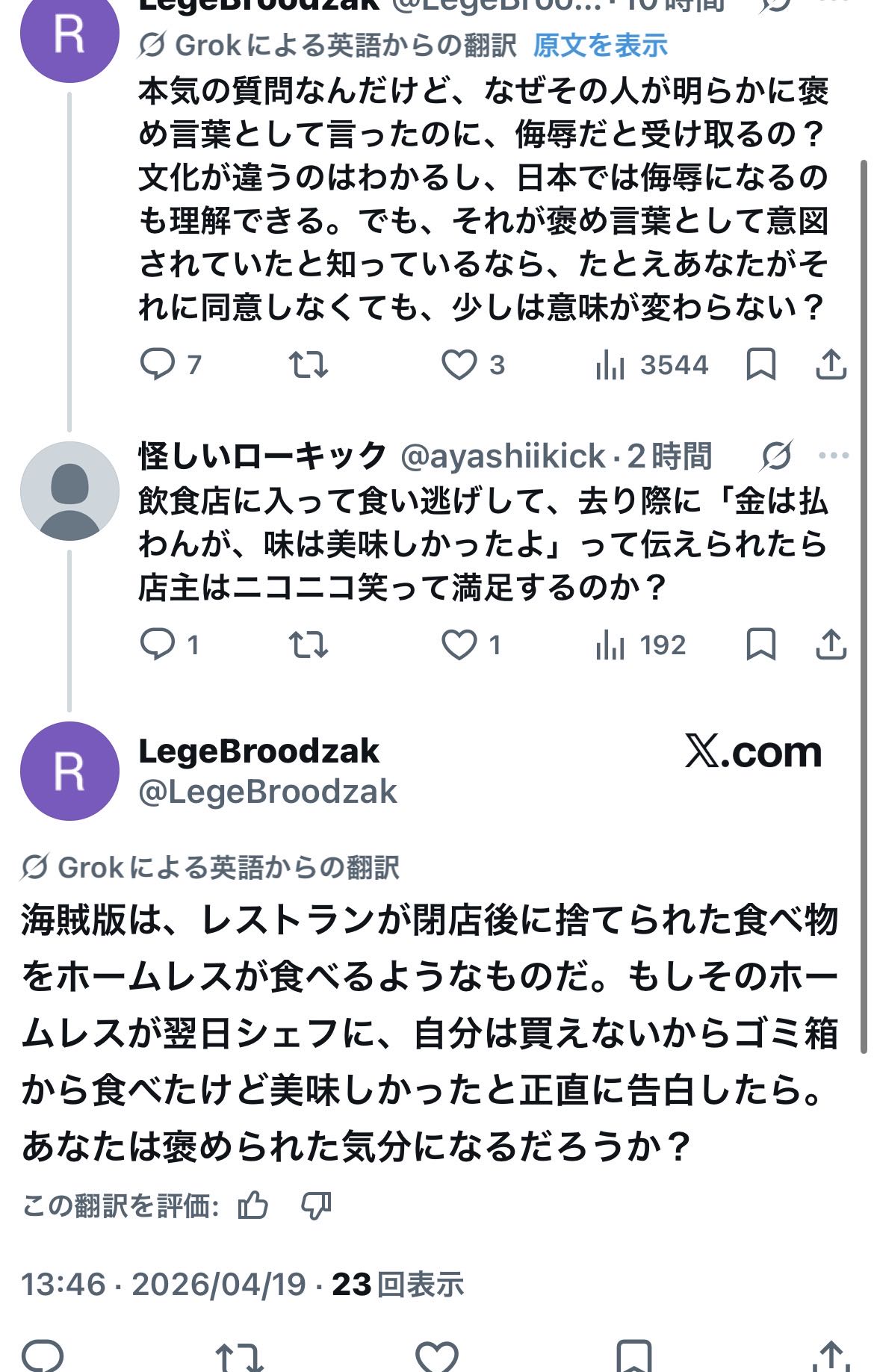Share the post with 3544 views

(x=830, y=364)
